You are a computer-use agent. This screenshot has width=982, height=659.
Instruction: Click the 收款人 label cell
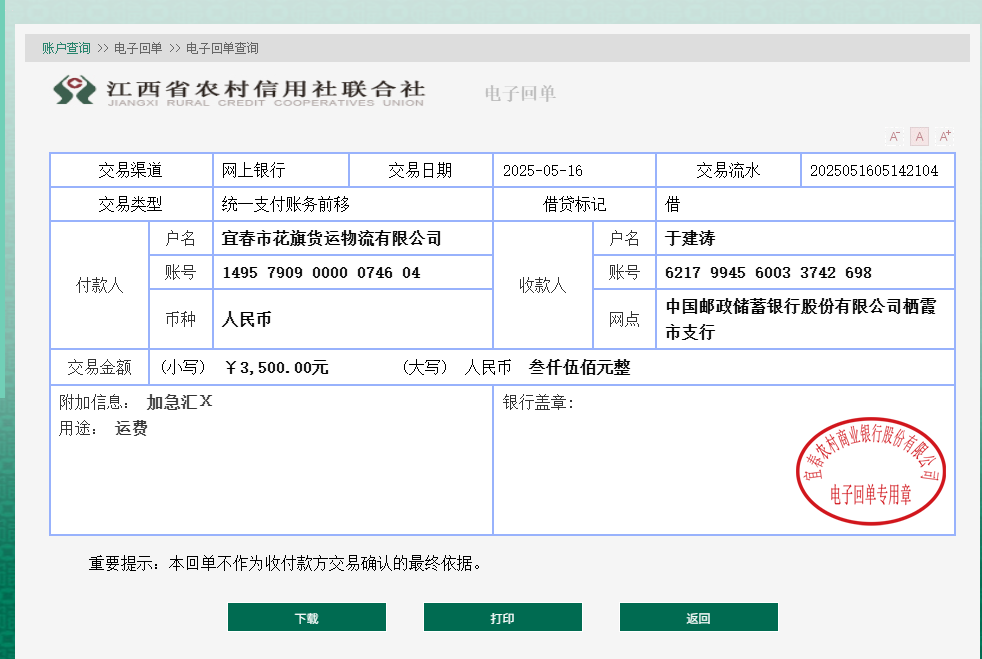pyautogui.click(x=543, y=285)
